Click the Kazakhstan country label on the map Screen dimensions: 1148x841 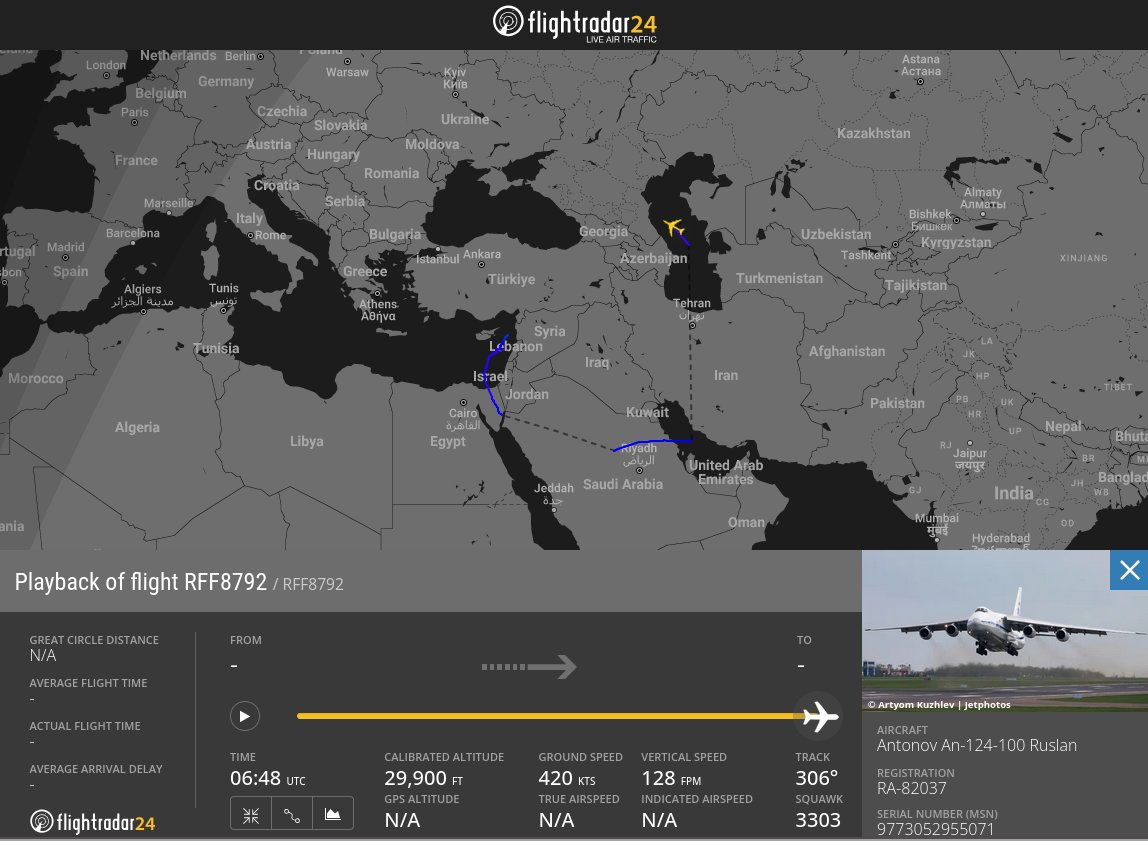coord(873,133)
